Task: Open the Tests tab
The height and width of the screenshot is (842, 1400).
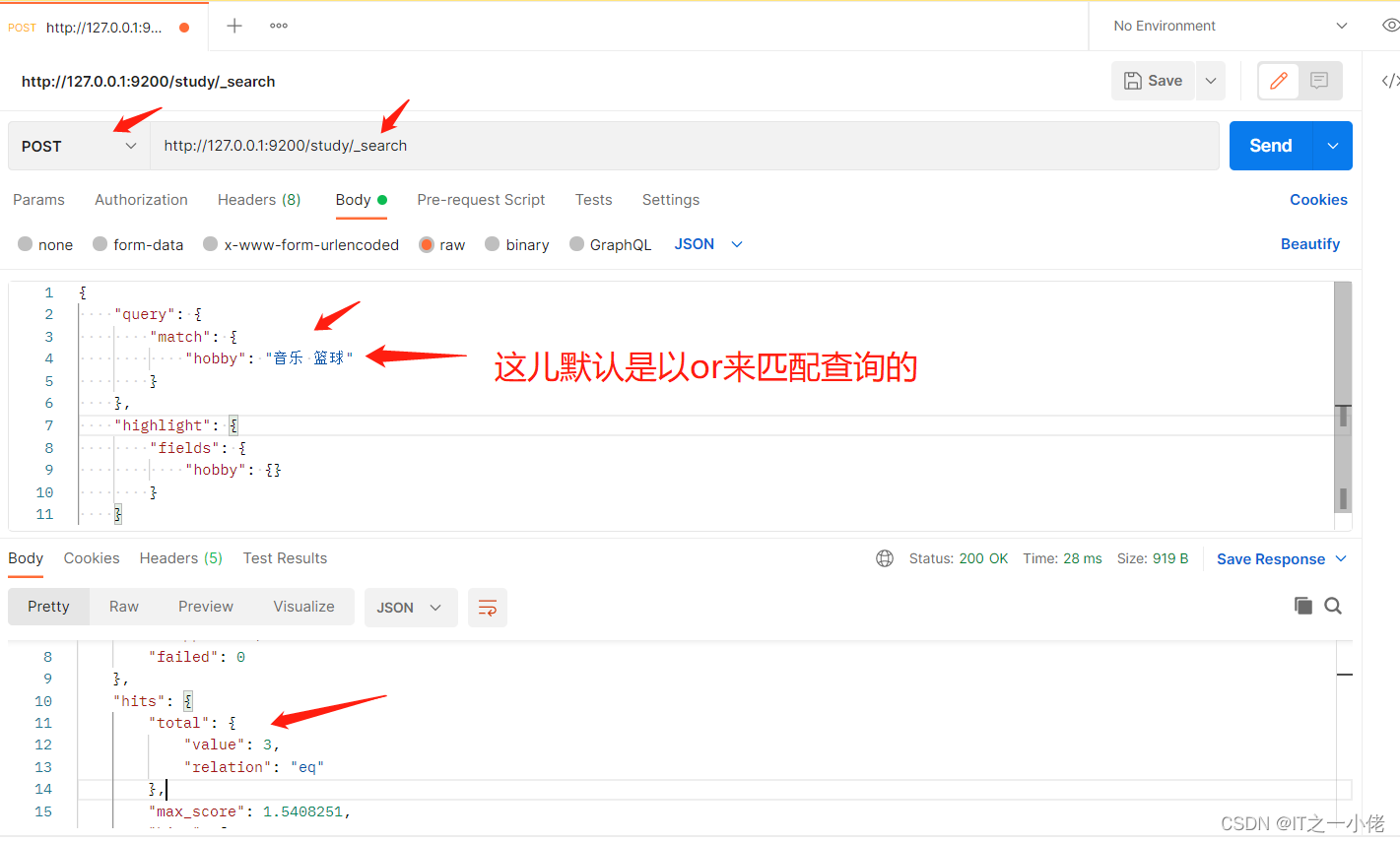Action: click(x=594, y=200)
